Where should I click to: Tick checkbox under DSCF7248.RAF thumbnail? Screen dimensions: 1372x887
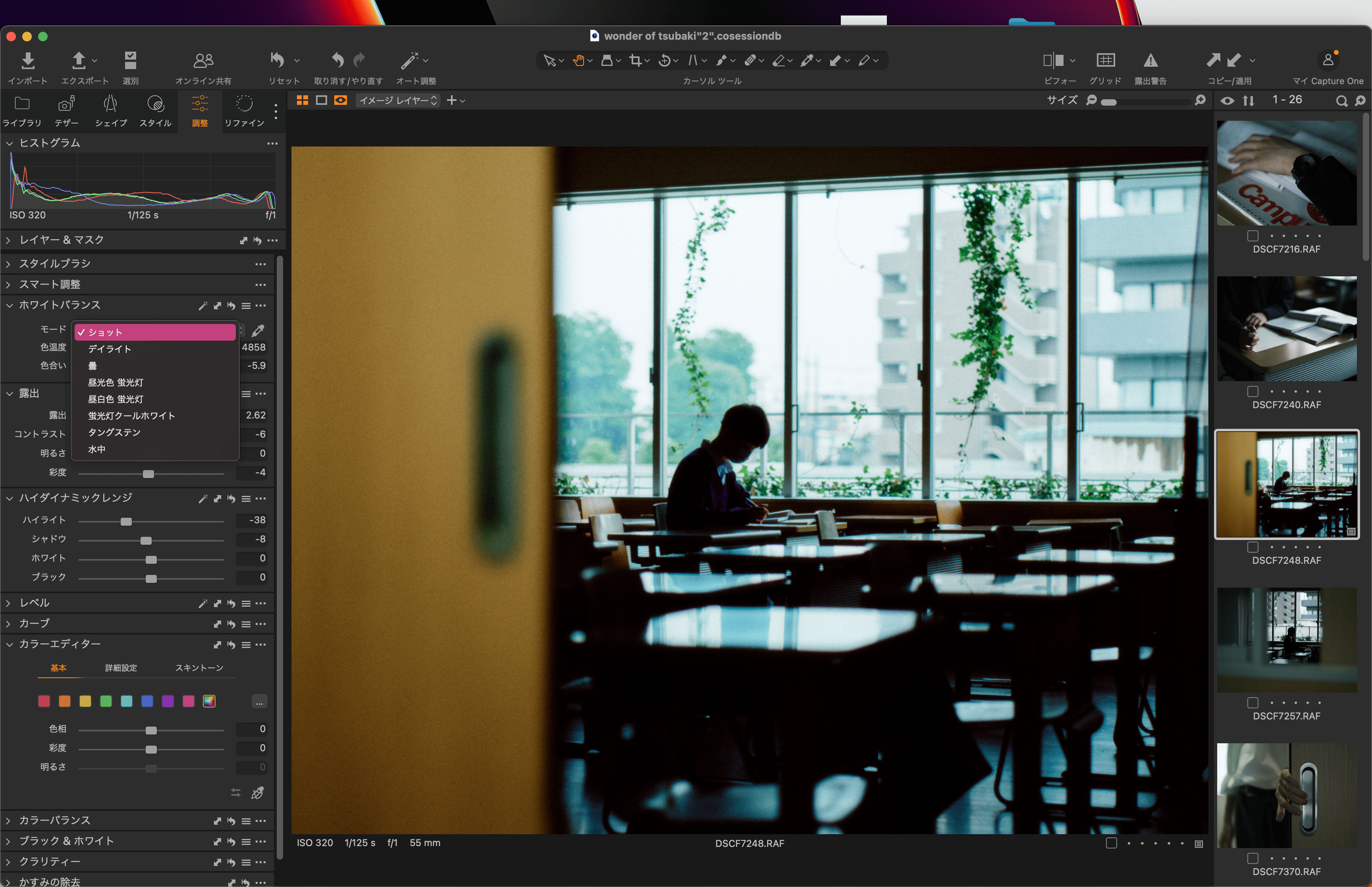1252,547
